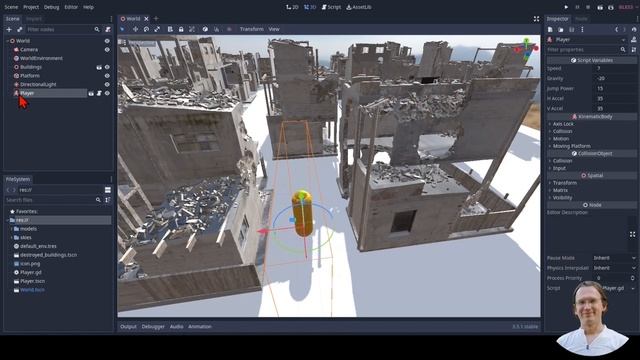The width and height of the screenshot is (640, 360).
Task: Open the Transform menu in the viewport toolbar
Action: coord(252,29)
